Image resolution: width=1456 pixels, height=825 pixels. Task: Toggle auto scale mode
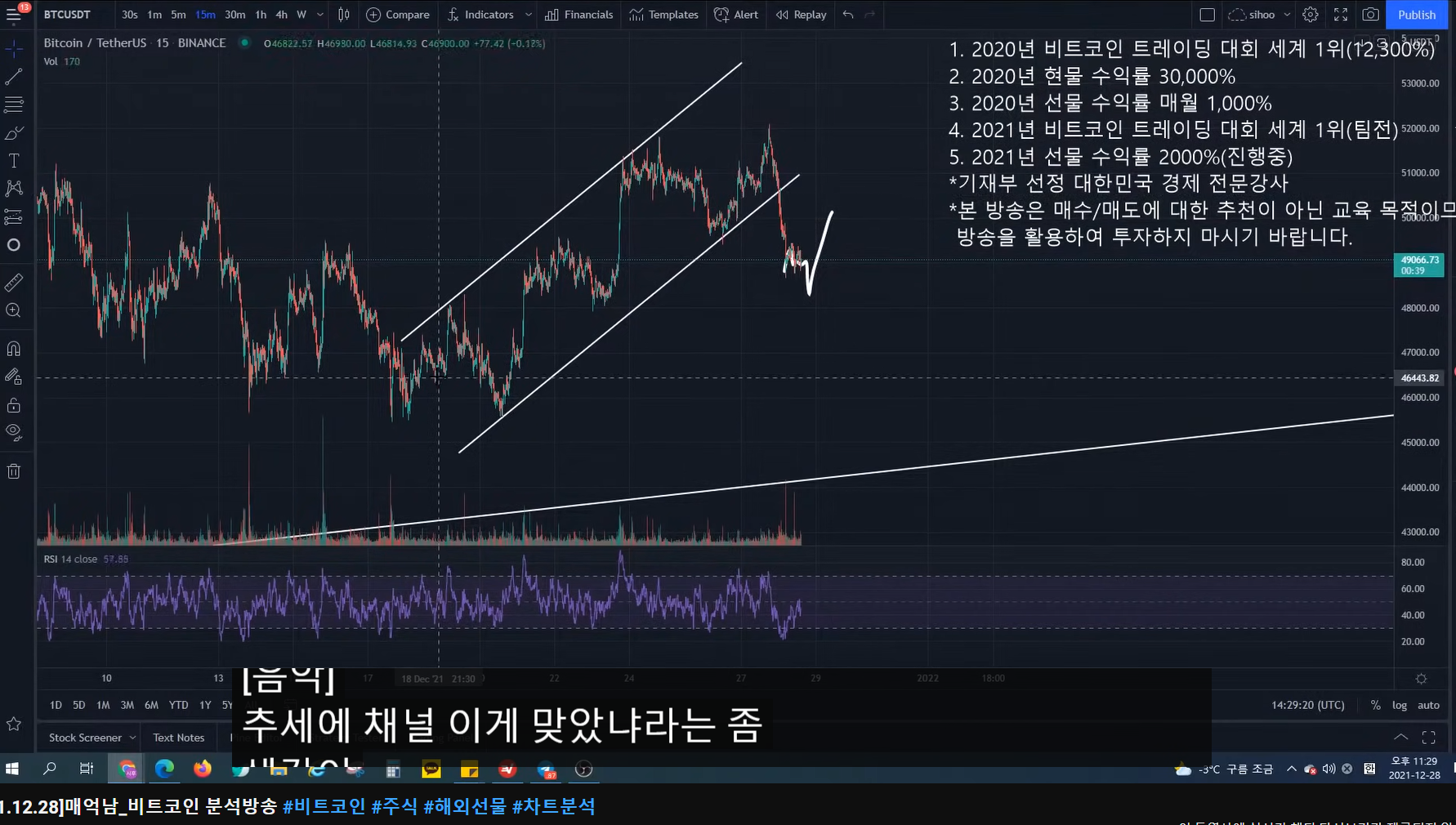point(1428,705)
